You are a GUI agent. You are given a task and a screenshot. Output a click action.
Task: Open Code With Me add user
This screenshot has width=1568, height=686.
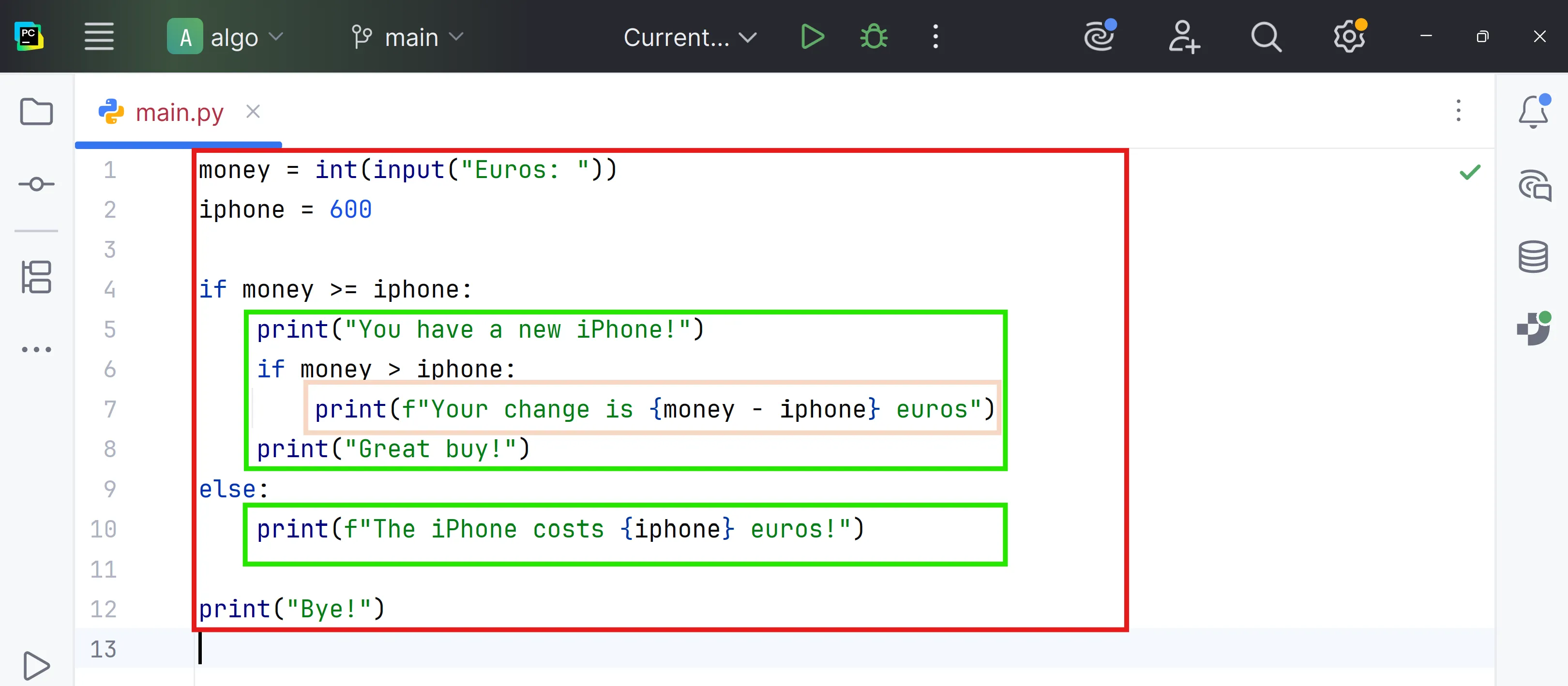[1183, 36]
